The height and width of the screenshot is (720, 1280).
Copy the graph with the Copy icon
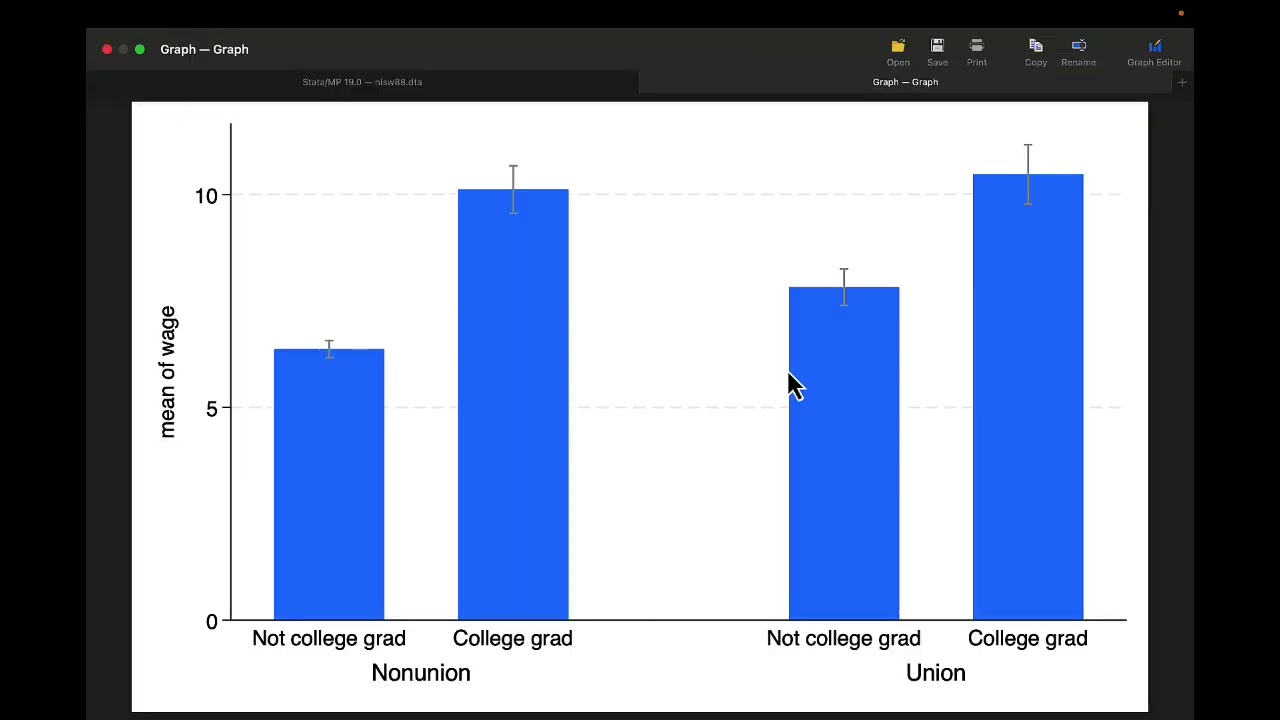coord(1036,46)
